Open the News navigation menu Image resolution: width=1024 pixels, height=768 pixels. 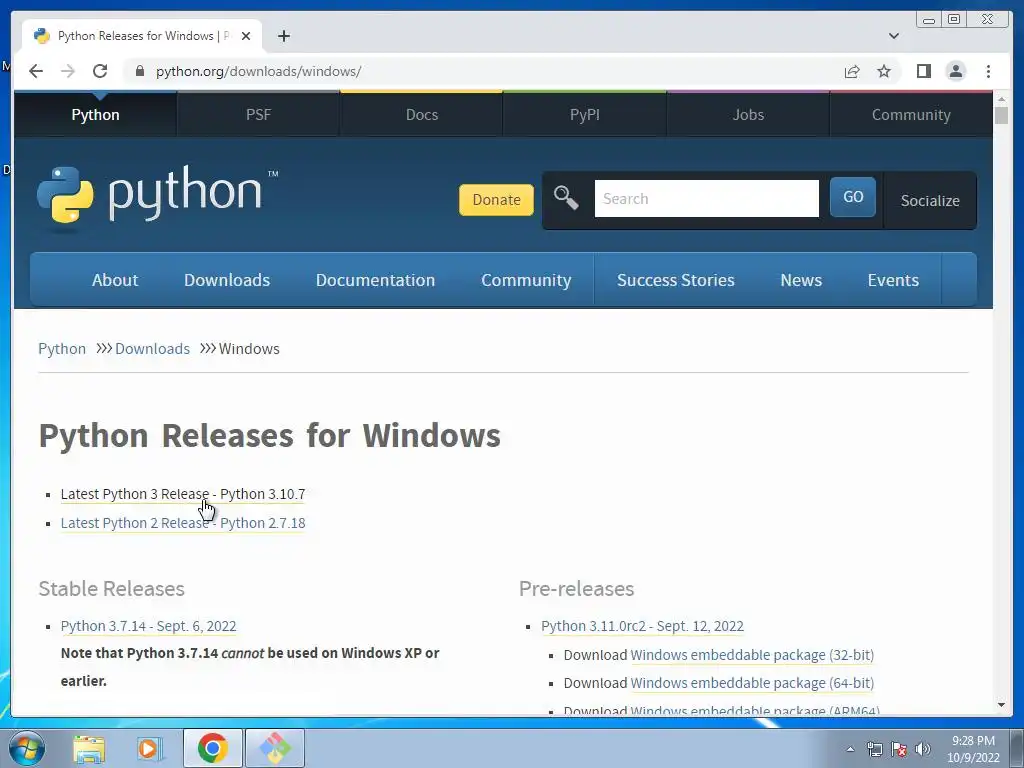tap(801, 280)
